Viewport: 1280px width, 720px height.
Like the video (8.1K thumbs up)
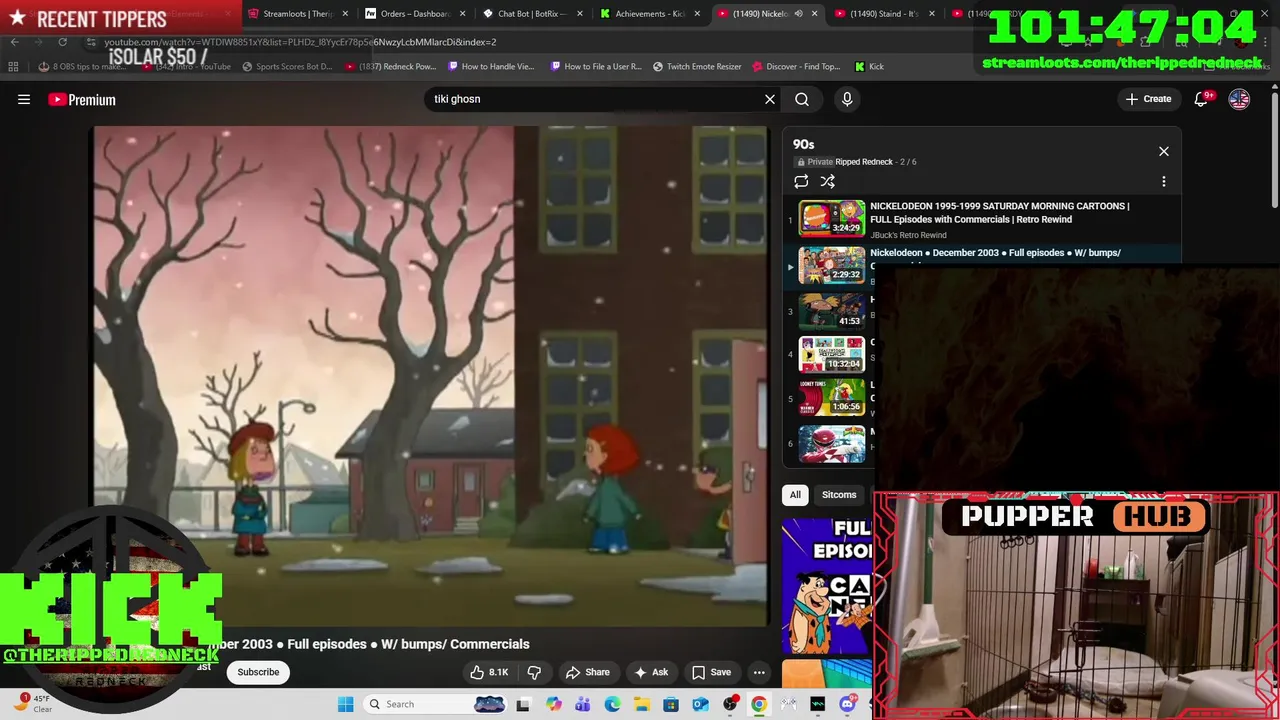pyautogui.click(x=490, y=672)
